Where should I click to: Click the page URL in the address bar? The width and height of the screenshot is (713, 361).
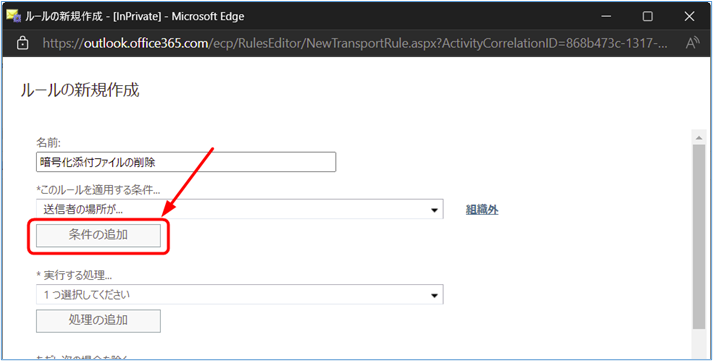pyautogui.click(x=356, y=43)
